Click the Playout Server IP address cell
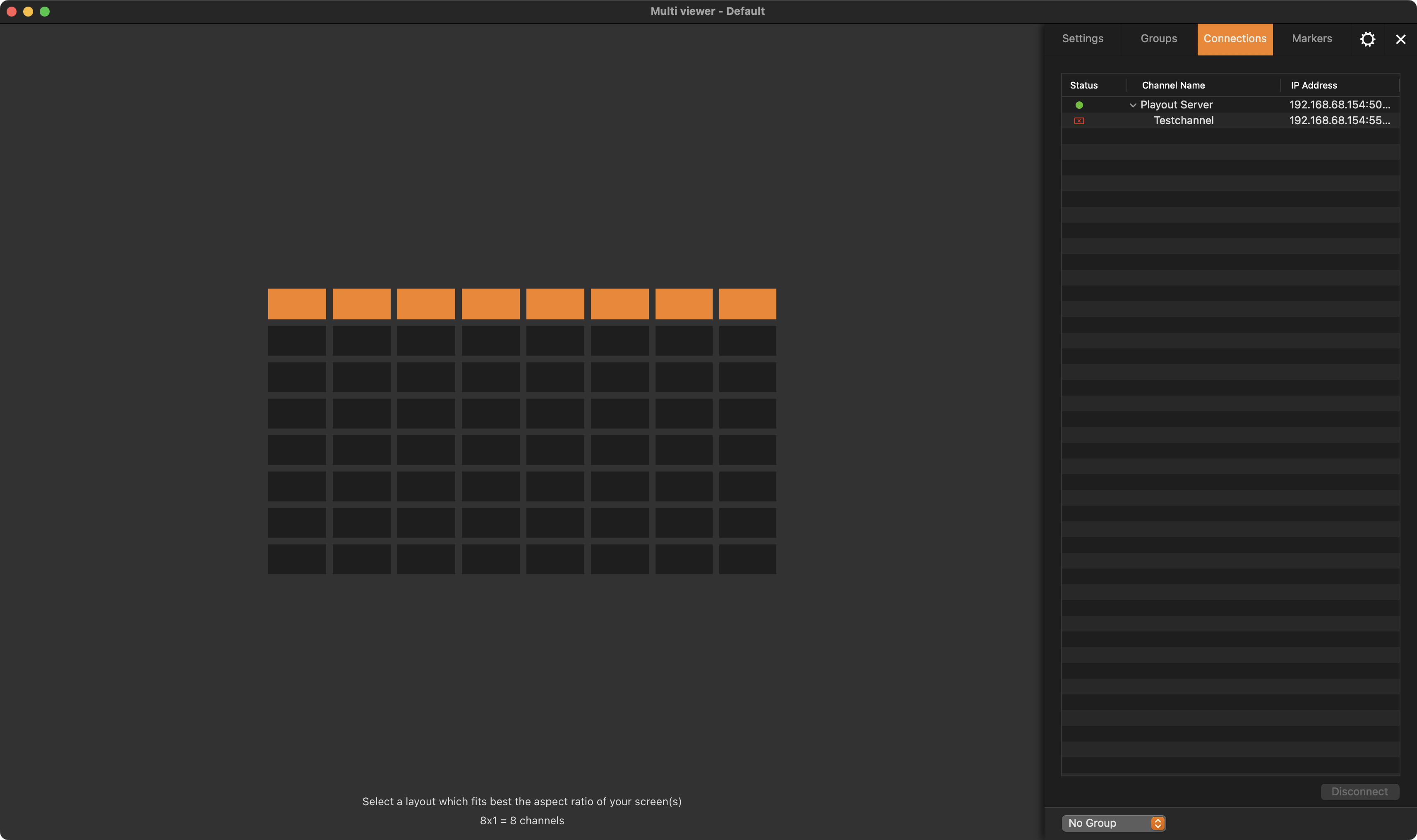1417x840 pixels. coord(1340,105)
